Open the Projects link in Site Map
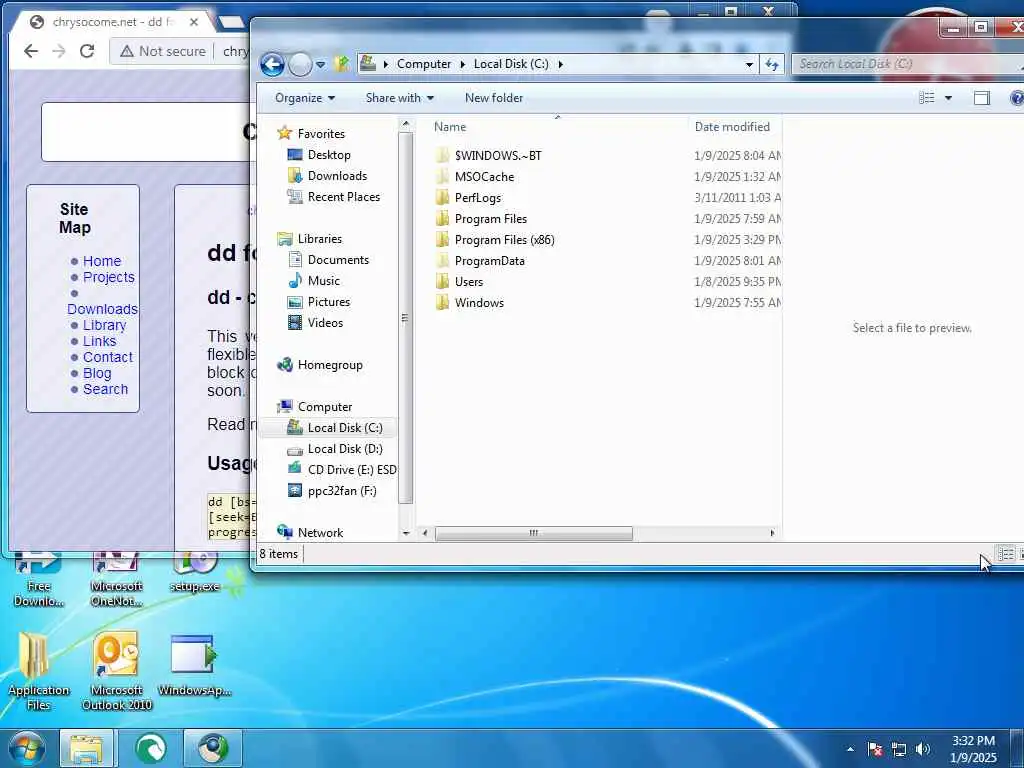1024x768 pixels. click(x=108, y=277)
